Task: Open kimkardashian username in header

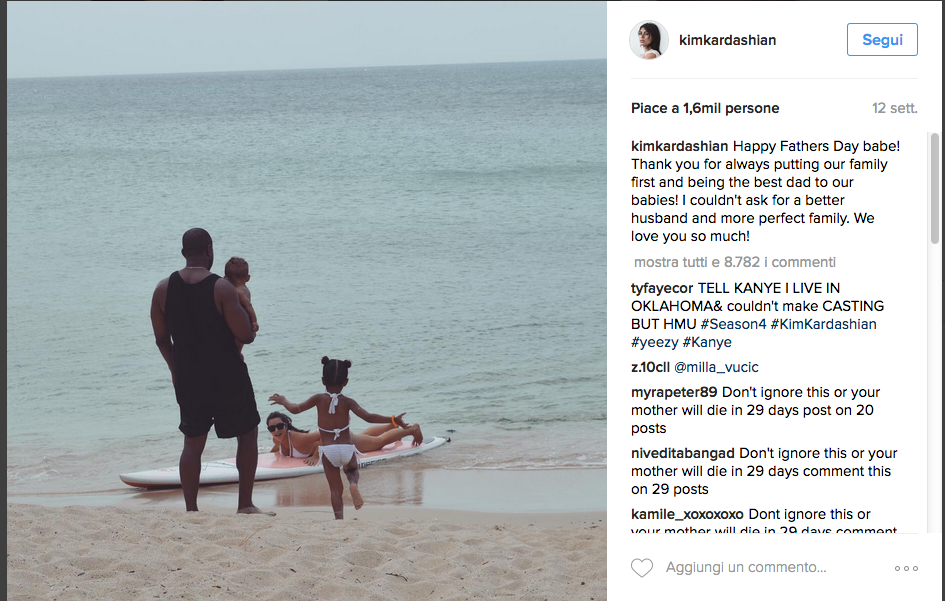Action: [x=727, y=40]
